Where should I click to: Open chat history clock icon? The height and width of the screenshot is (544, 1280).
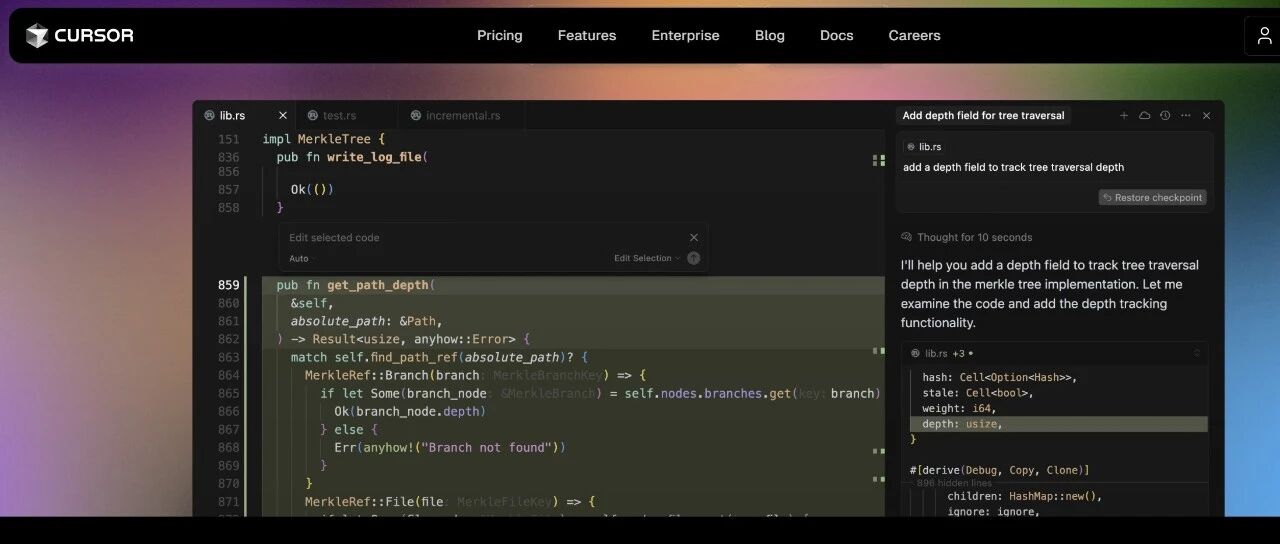click(x=1165, y=116)
